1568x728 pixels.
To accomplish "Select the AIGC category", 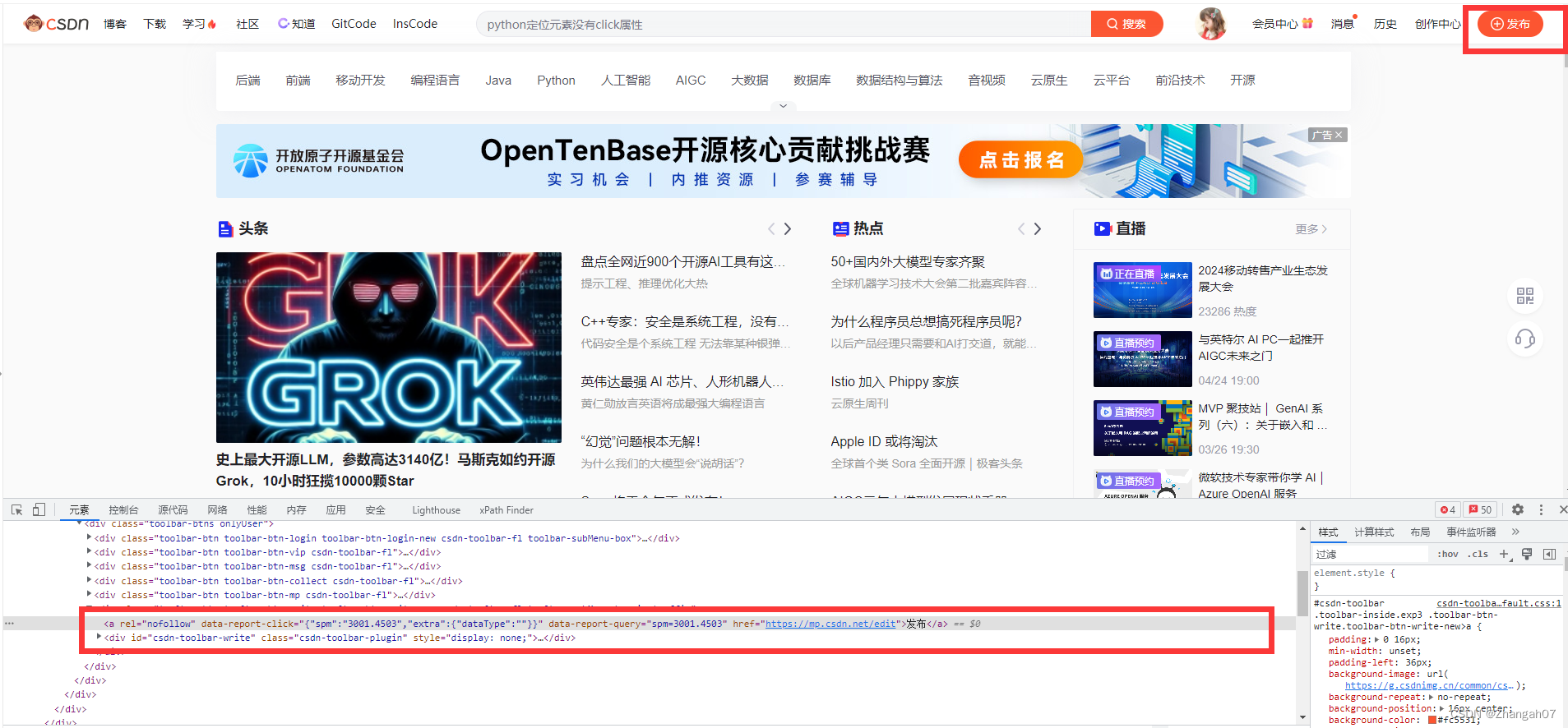I will click(x=691, y=80).
